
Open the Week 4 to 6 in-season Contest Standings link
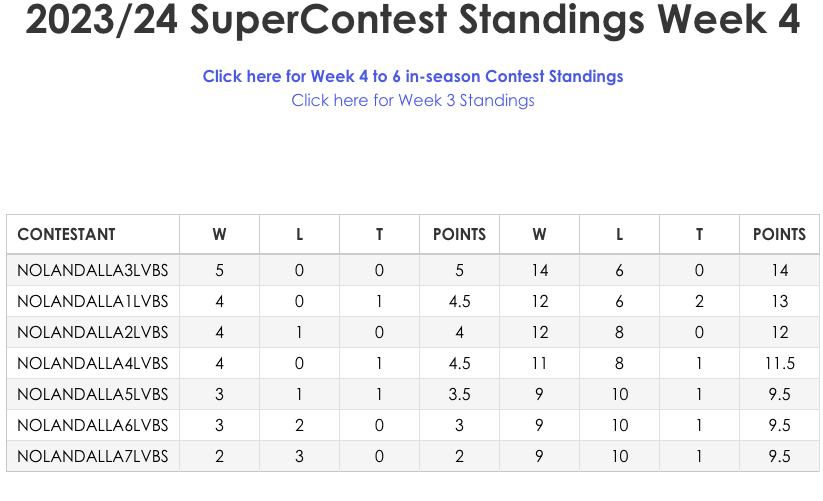412,76
